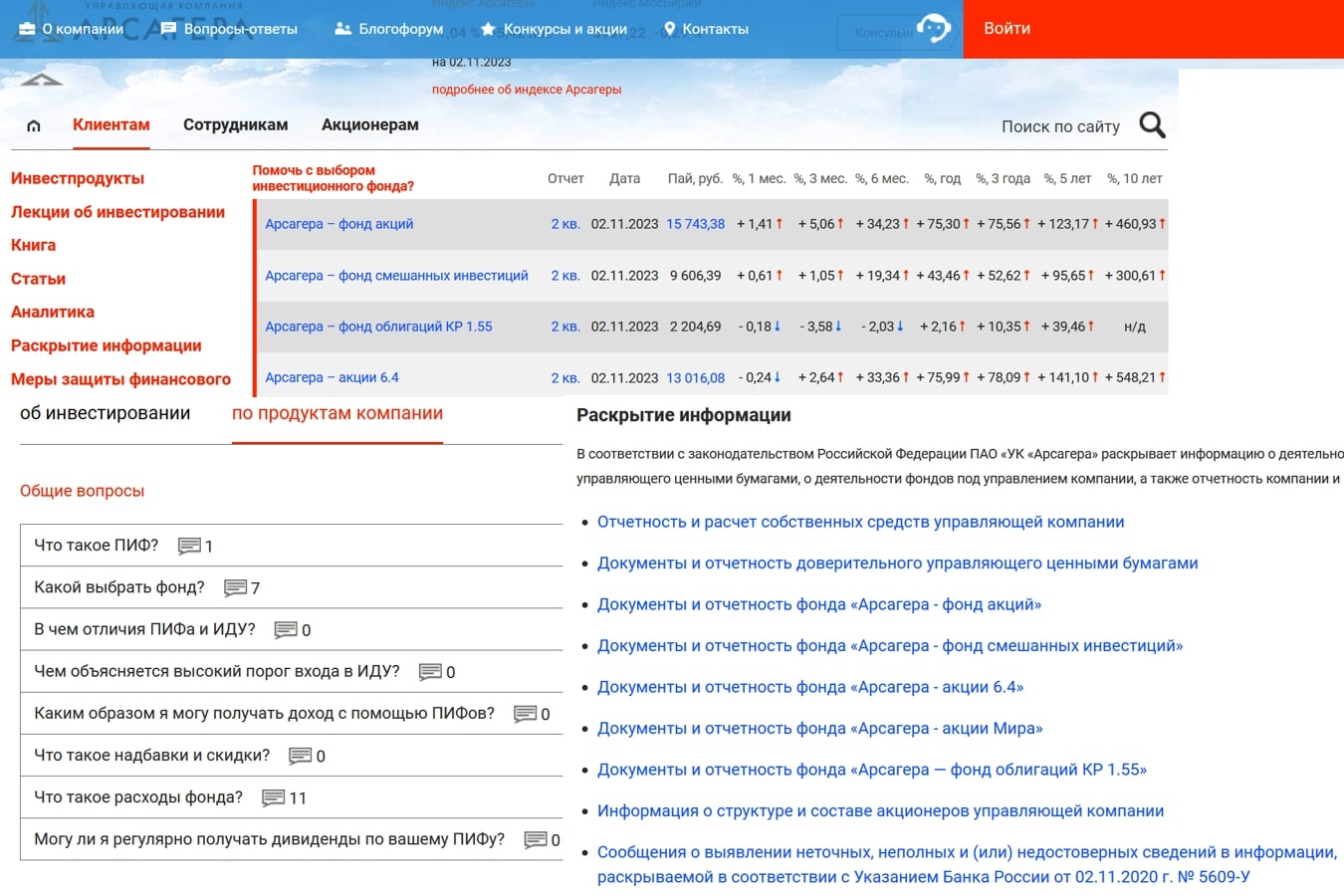Click the home icon beside Клиентам

(34, 125)
